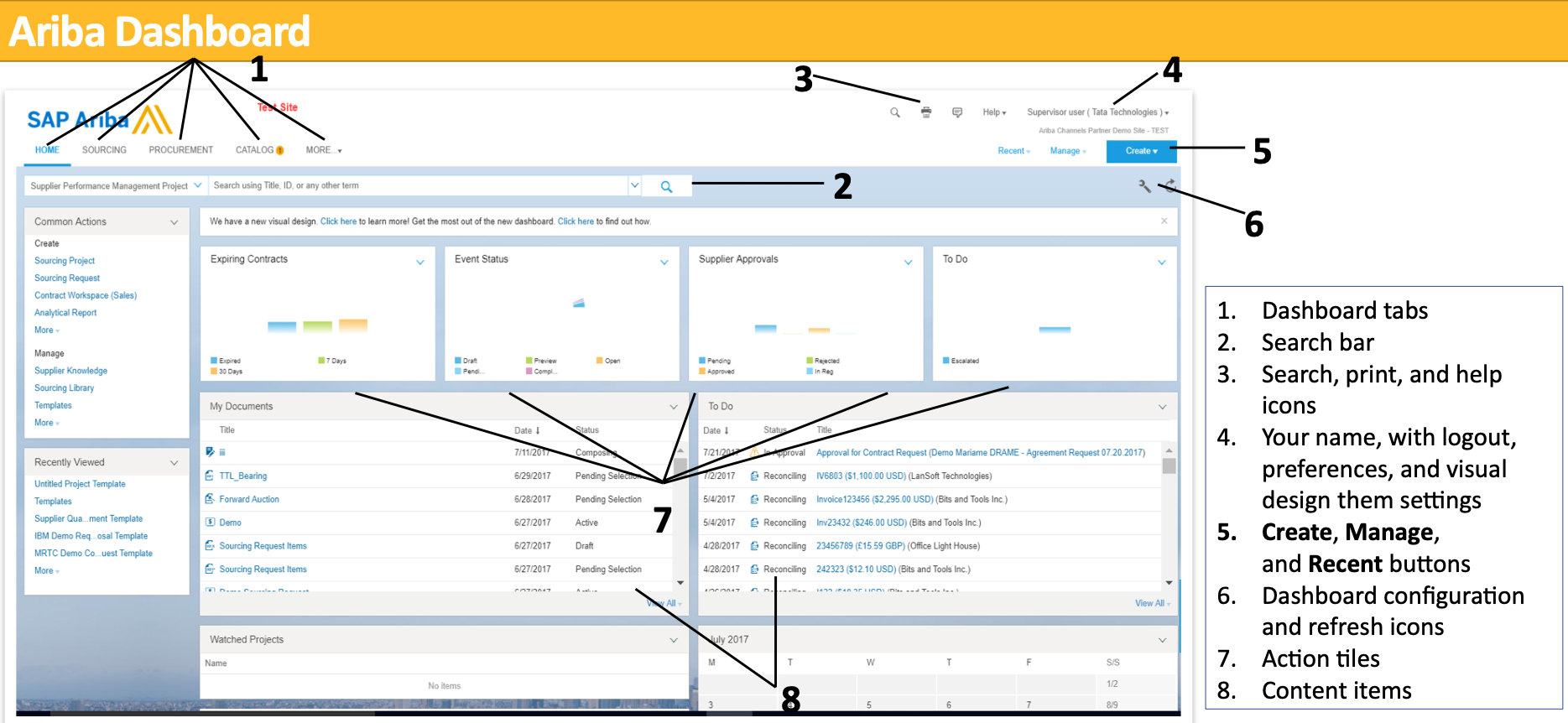Open the TTL_Bearing document
Viewport: 1568px width, 723px height.
pyautogui.click(x=243, y=476)
